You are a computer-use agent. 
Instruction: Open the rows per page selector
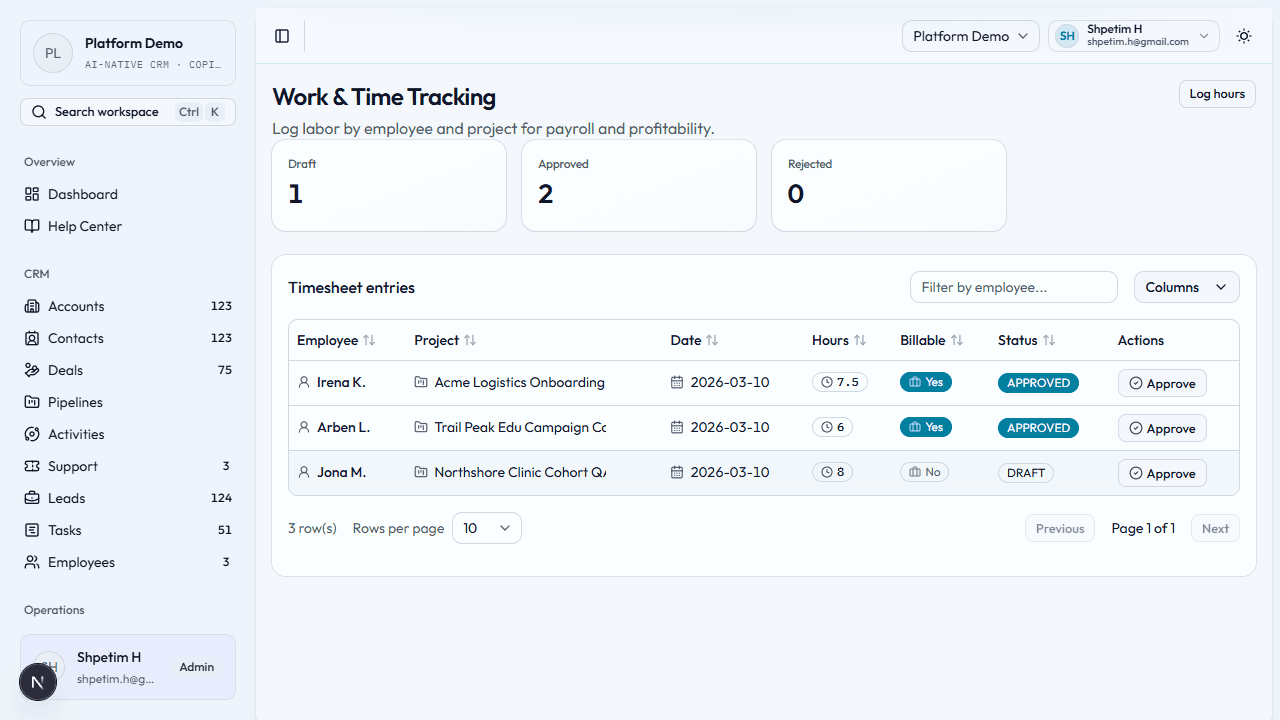pos(486,527)
